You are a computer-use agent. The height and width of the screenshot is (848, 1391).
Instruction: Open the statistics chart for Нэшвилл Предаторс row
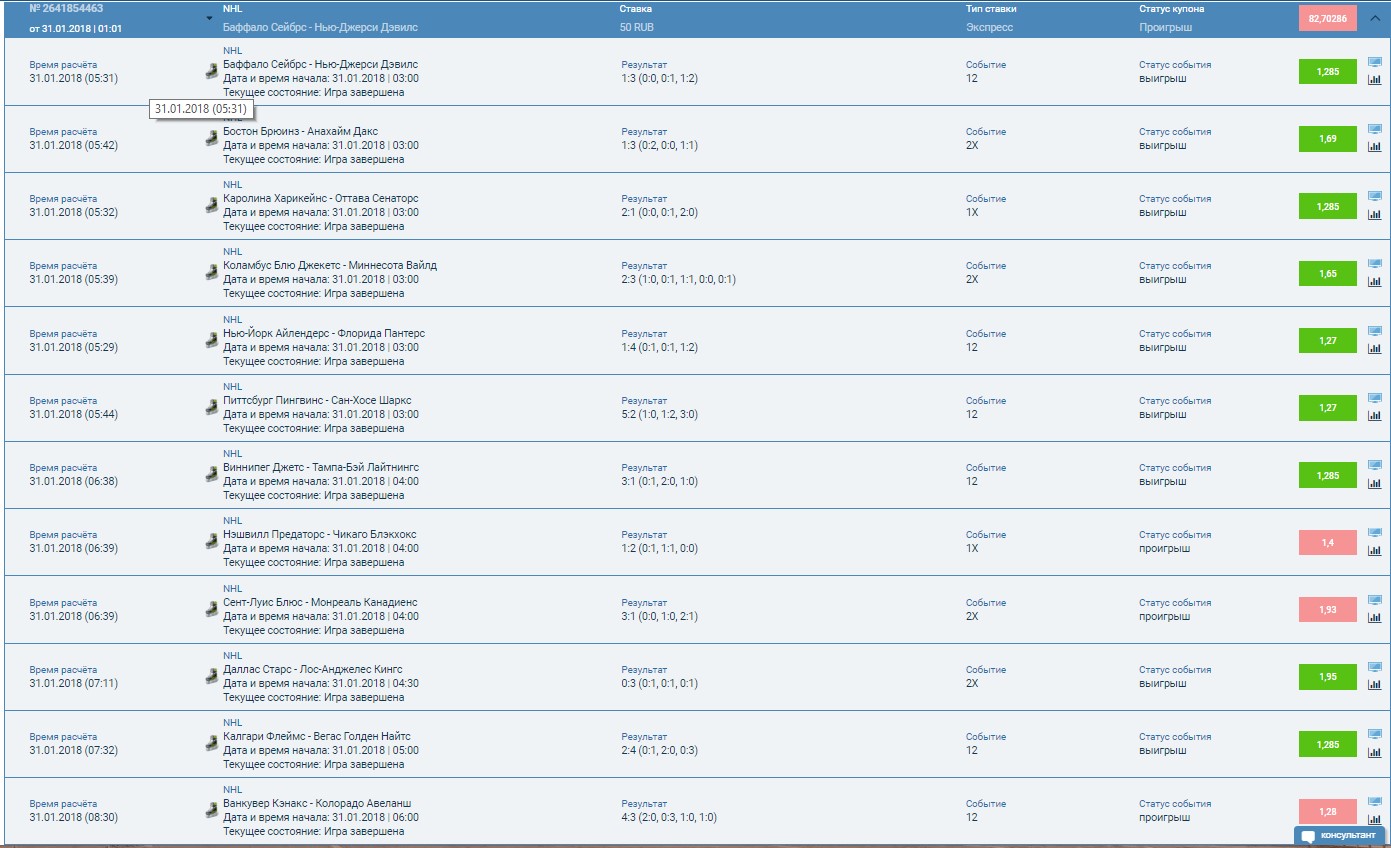(1374, 550)
